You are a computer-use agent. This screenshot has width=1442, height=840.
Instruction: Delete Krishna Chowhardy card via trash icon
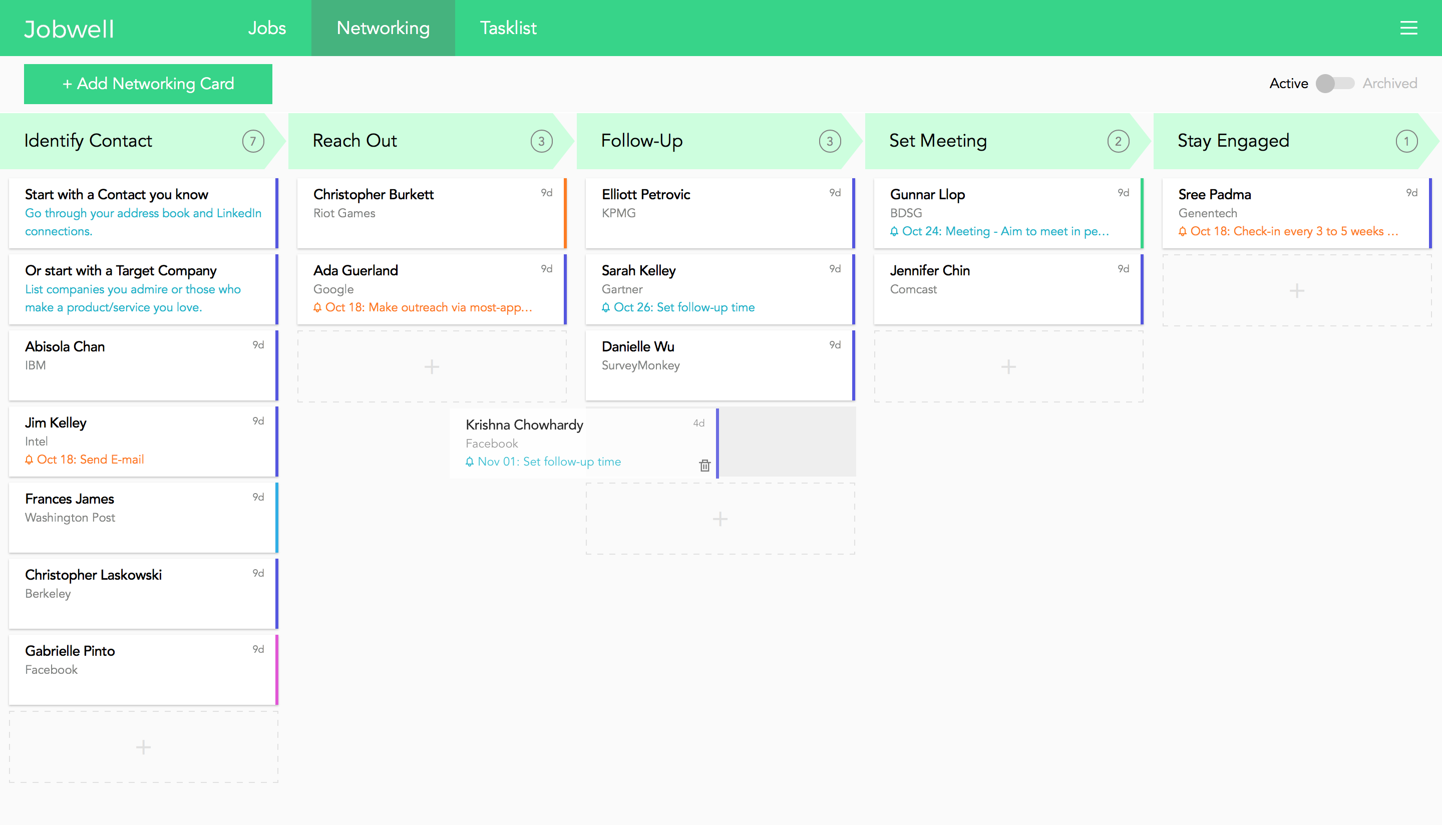click(x=704, y=465)
